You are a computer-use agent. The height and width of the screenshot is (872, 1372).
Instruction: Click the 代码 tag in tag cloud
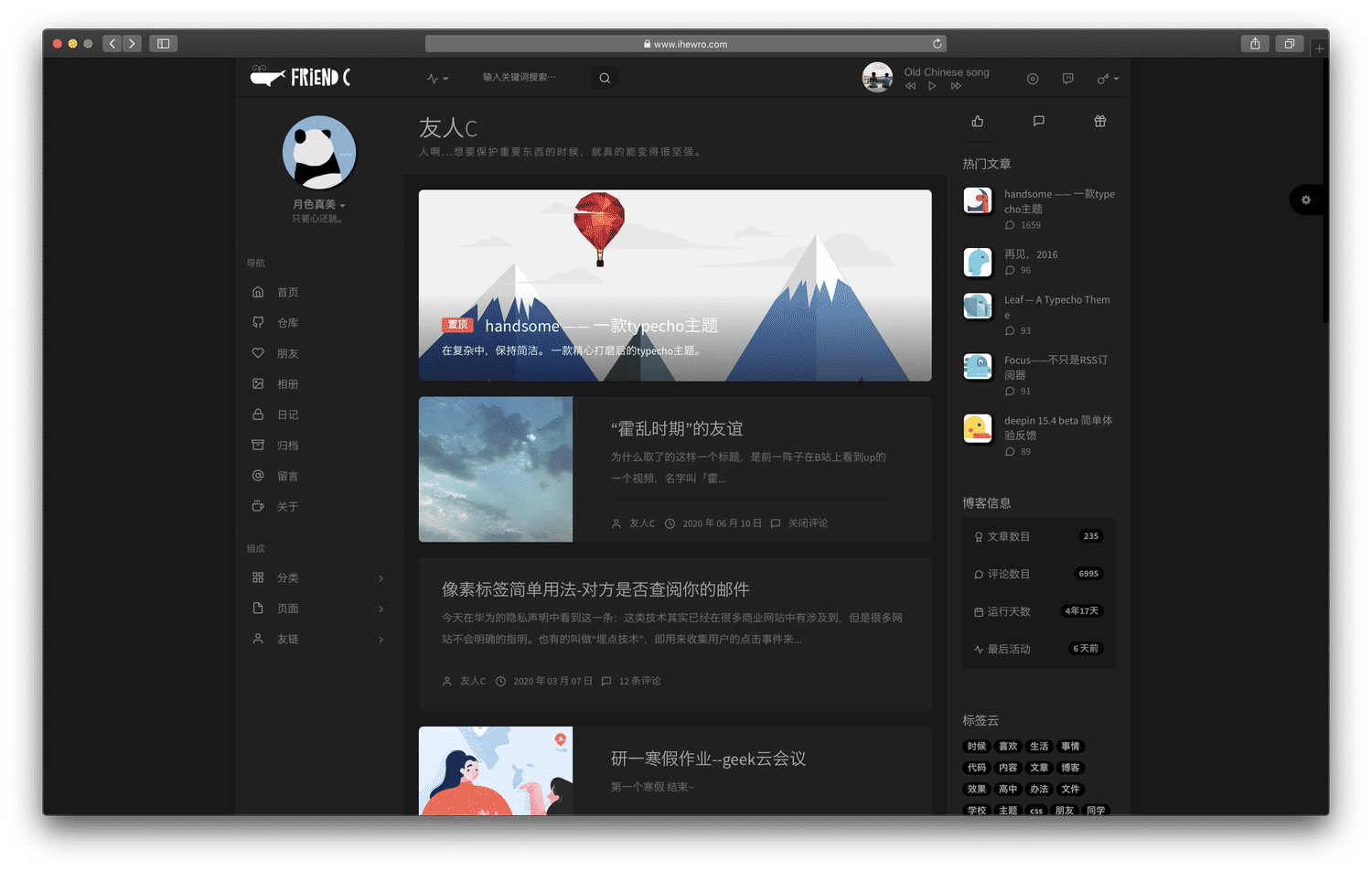(977, 768)
